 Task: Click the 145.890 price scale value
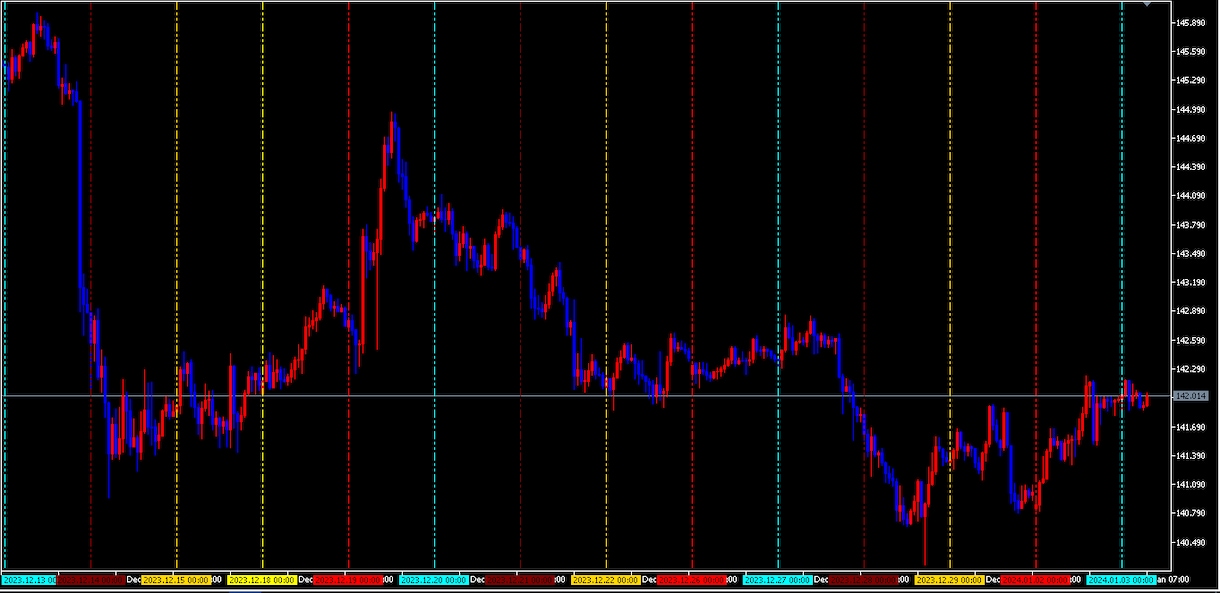tap(1191, 22)
